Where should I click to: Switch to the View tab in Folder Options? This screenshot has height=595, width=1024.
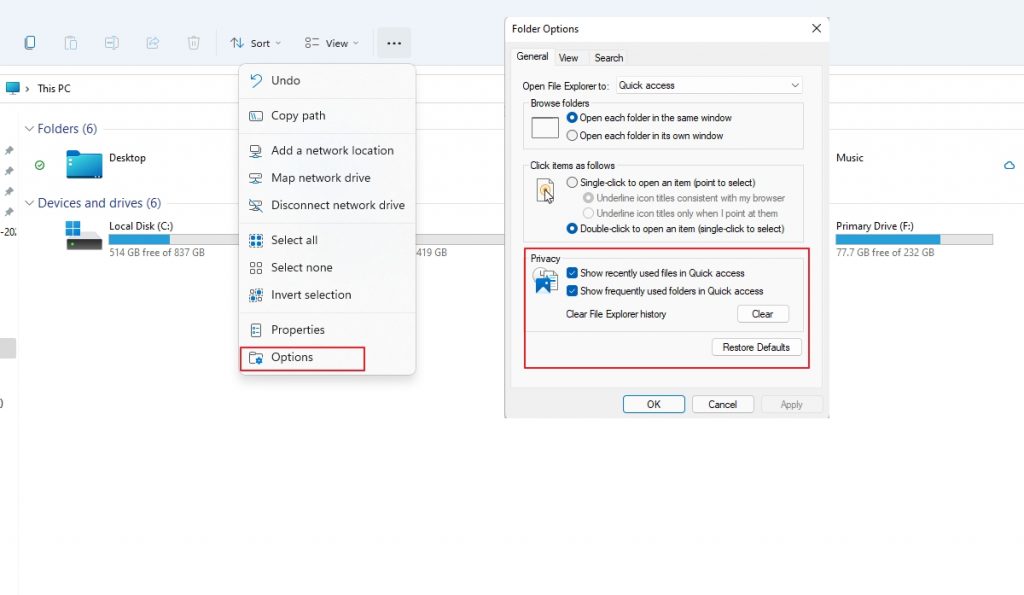pyautogui.click(x=569, y=57)
